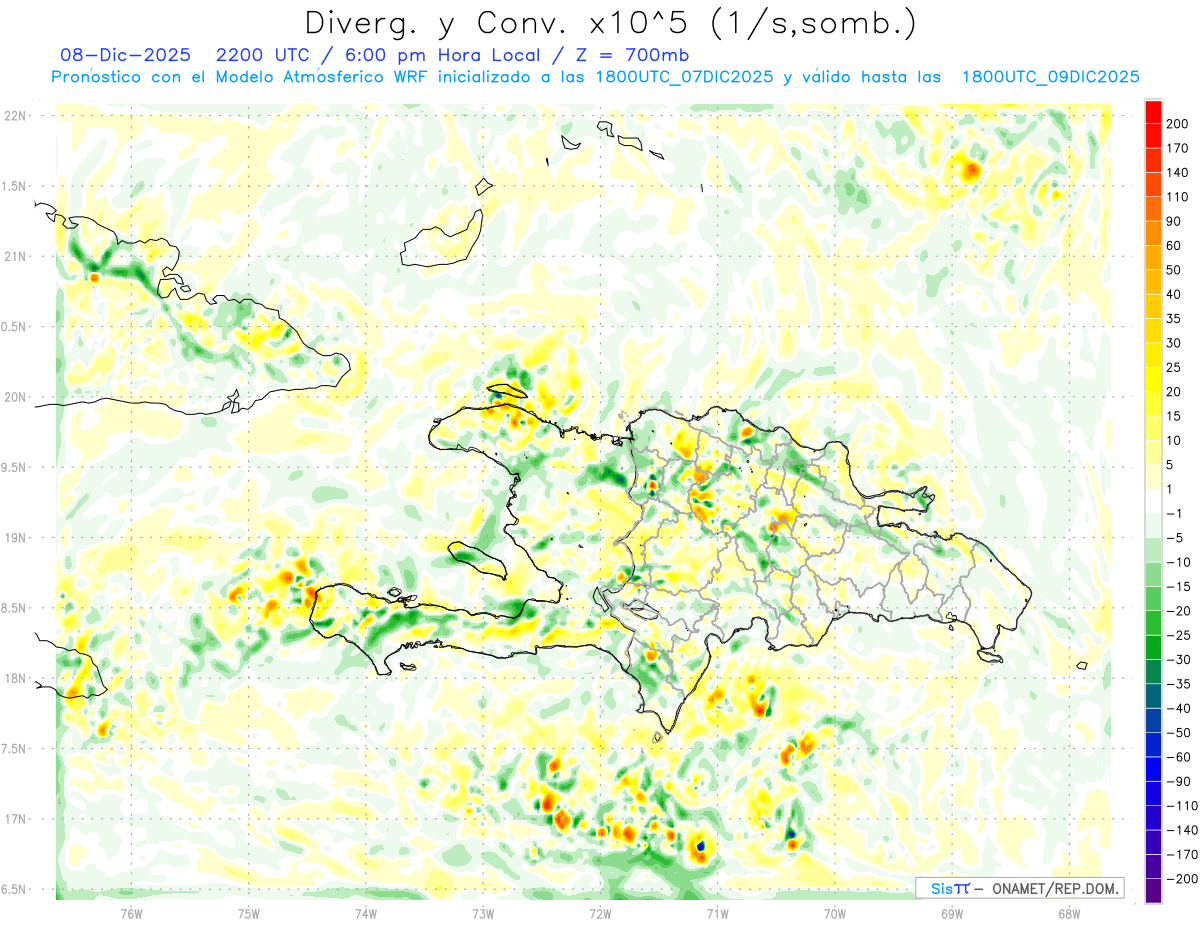Click the "8.5N" axis label
Image resolution: width=1200 pixels, height=927 pixels.
click(x=14, y=608)
